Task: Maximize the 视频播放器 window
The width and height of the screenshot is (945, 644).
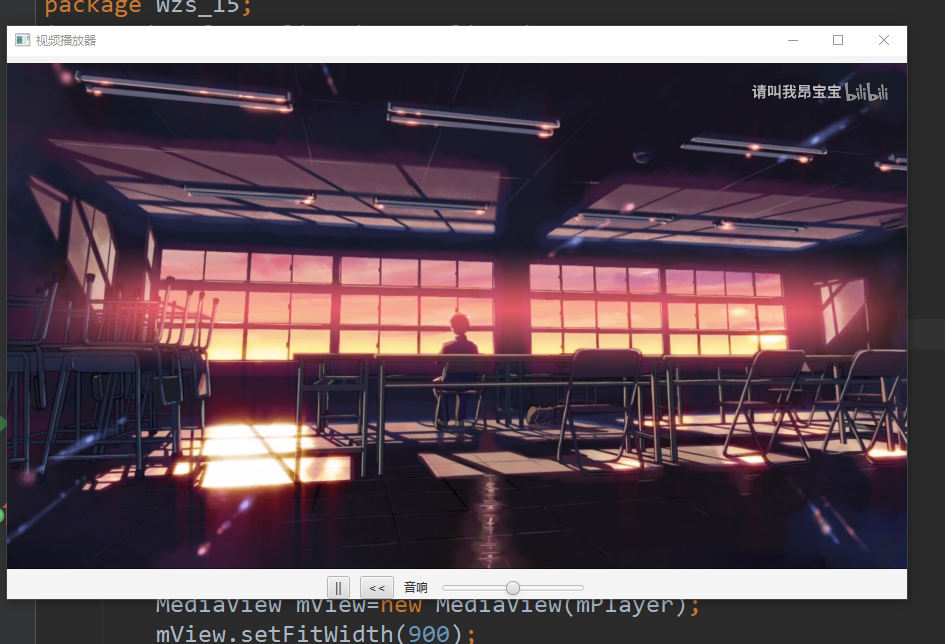Action: point(838,40)
